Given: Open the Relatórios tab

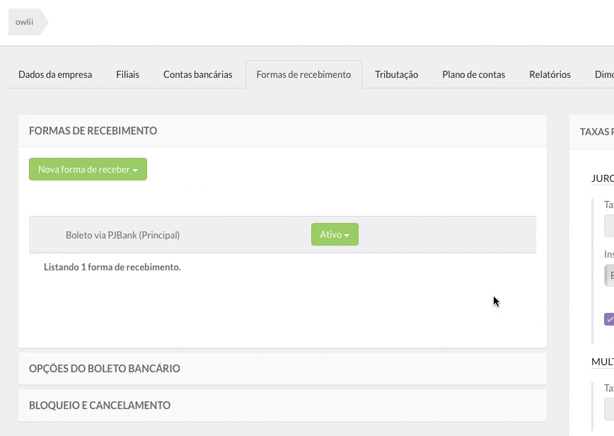Looking at the screenshot, I should (550, 74).
